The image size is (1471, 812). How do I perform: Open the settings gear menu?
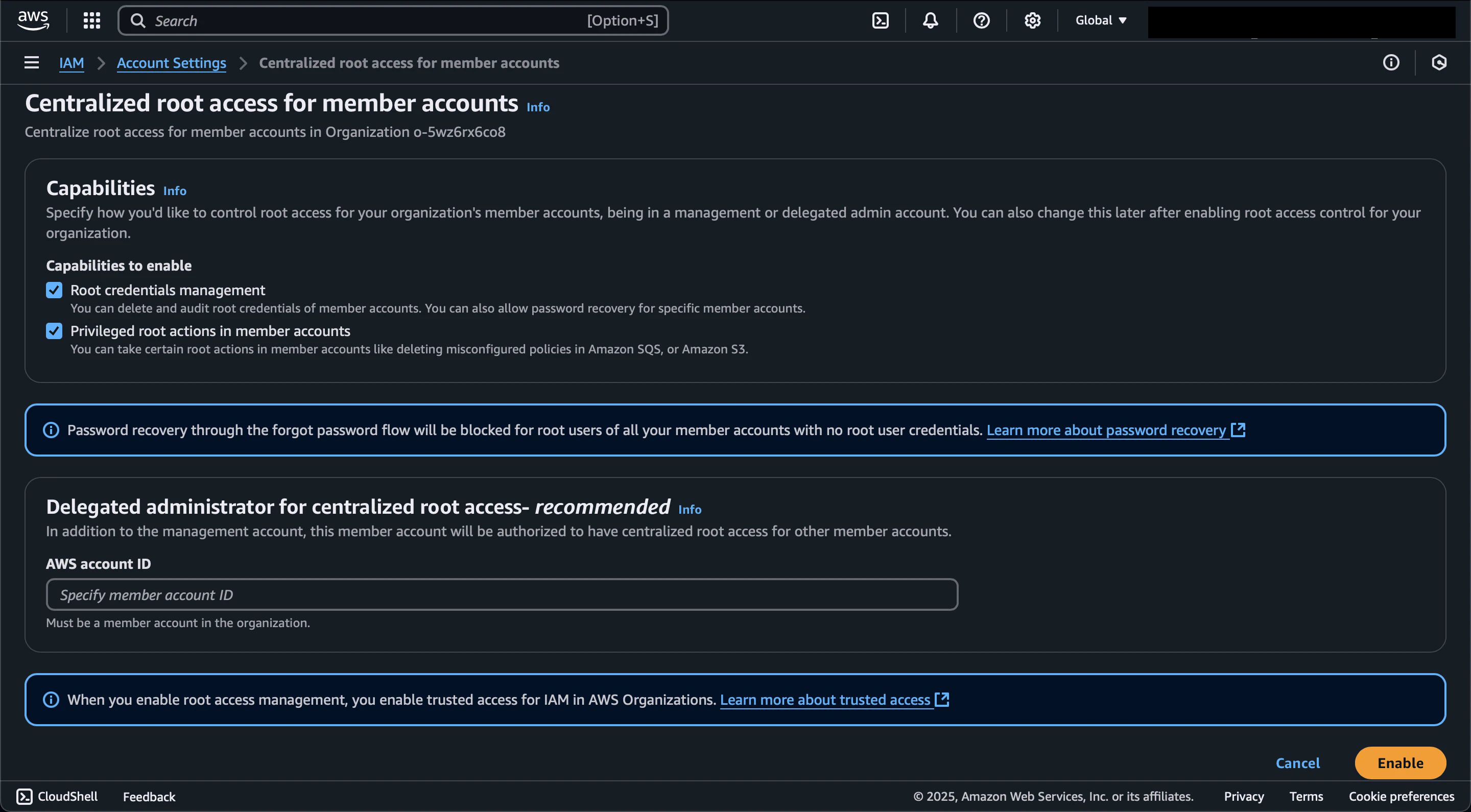1032,20
